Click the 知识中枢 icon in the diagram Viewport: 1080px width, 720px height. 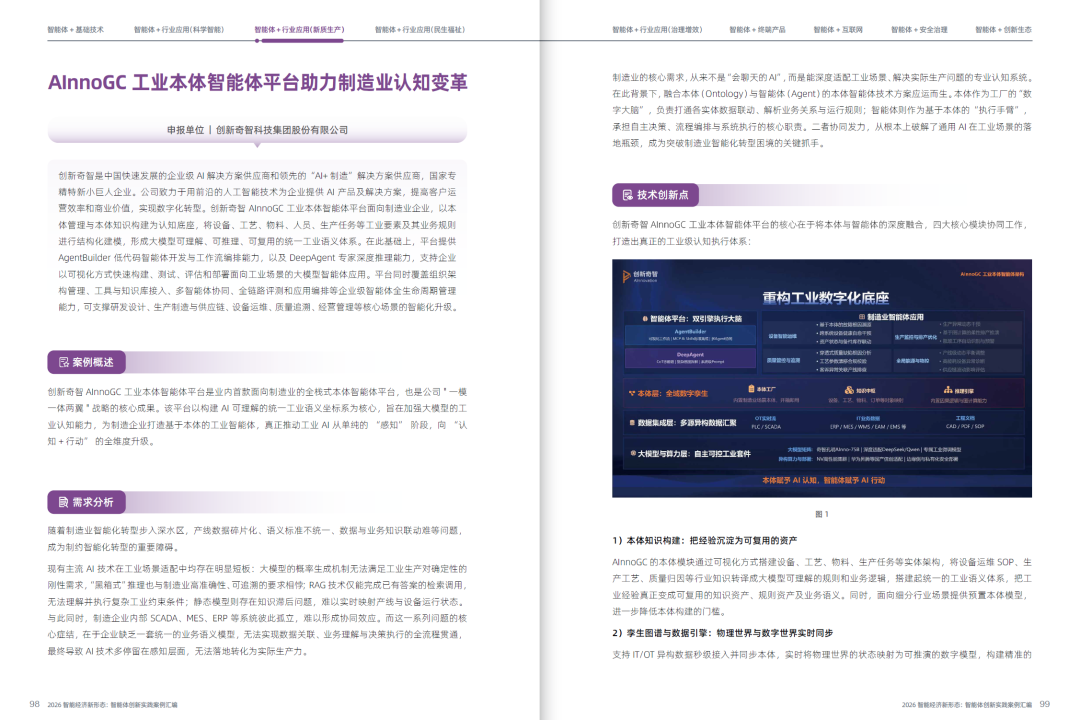click(849, 390)
